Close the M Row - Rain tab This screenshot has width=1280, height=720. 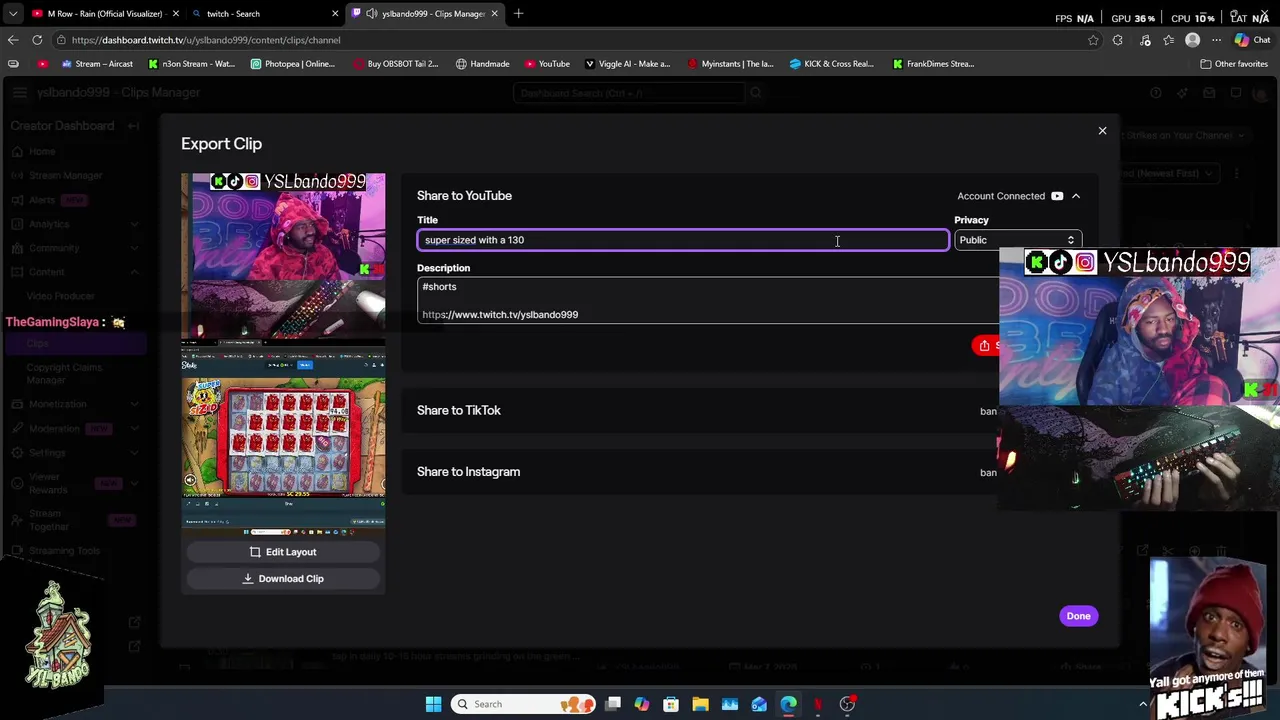(176, 14)
